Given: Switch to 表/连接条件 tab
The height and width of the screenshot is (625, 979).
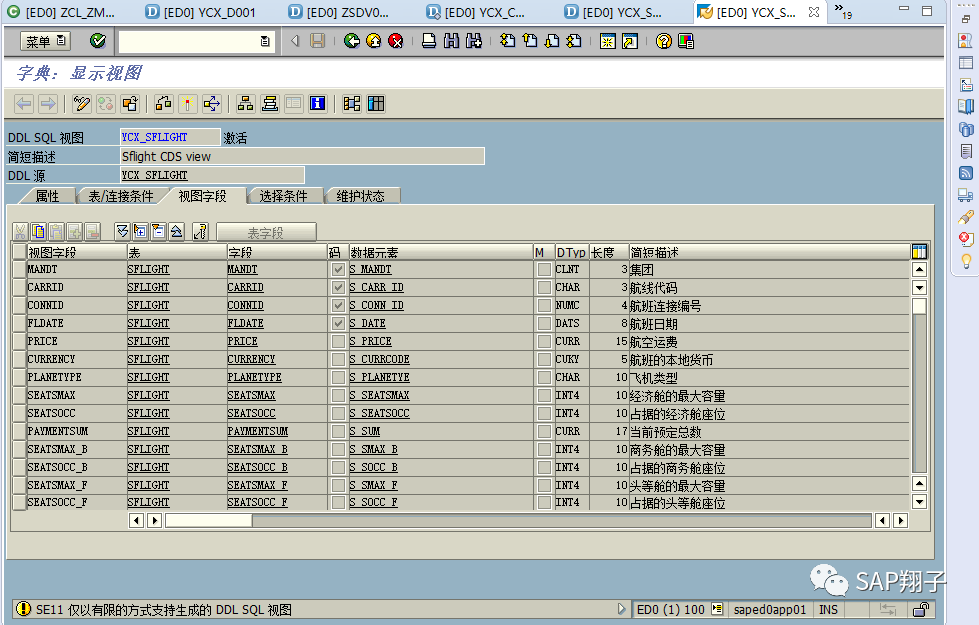Looking at the screenshot, I should (x=121, y=196).
